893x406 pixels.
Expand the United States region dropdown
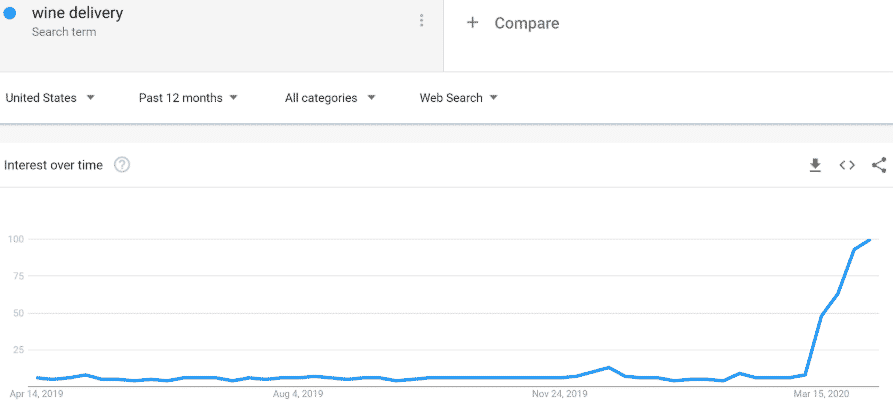pos(50,98)
